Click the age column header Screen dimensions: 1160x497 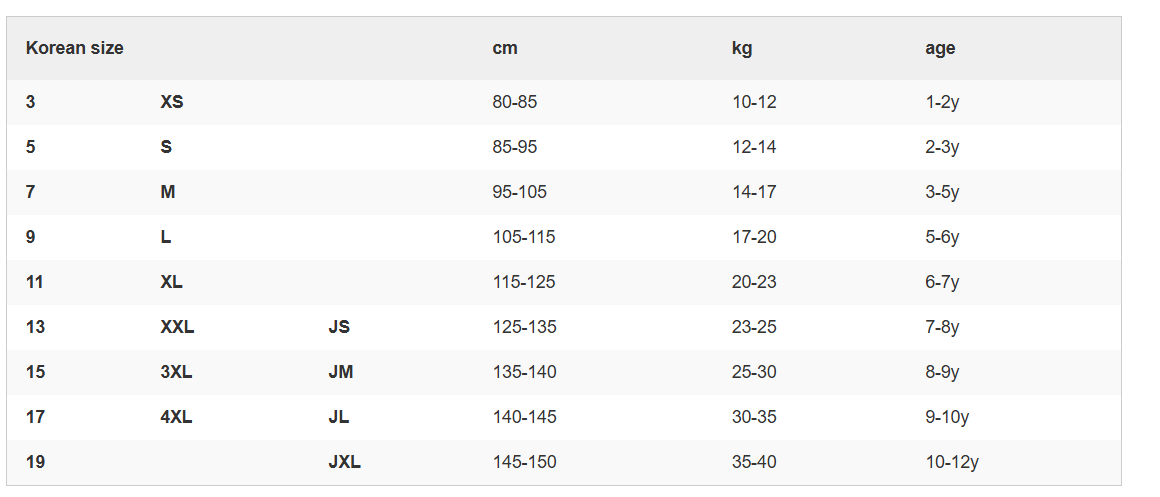pos(940,48)
